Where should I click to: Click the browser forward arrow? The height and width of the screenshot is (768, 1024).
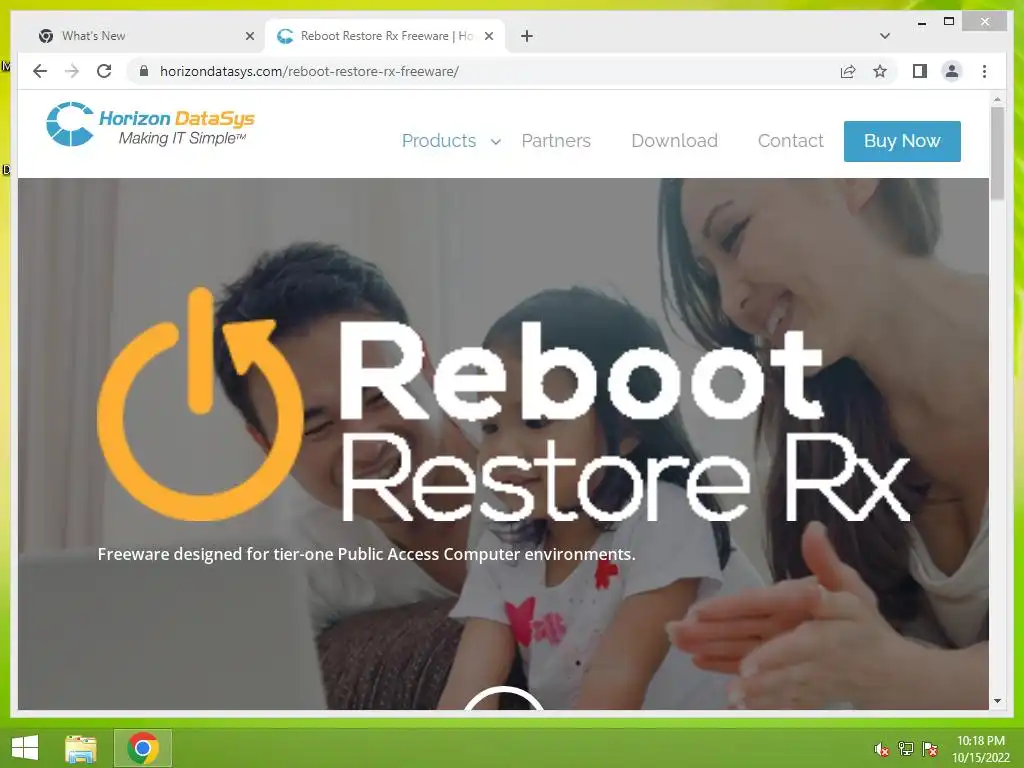72,71
